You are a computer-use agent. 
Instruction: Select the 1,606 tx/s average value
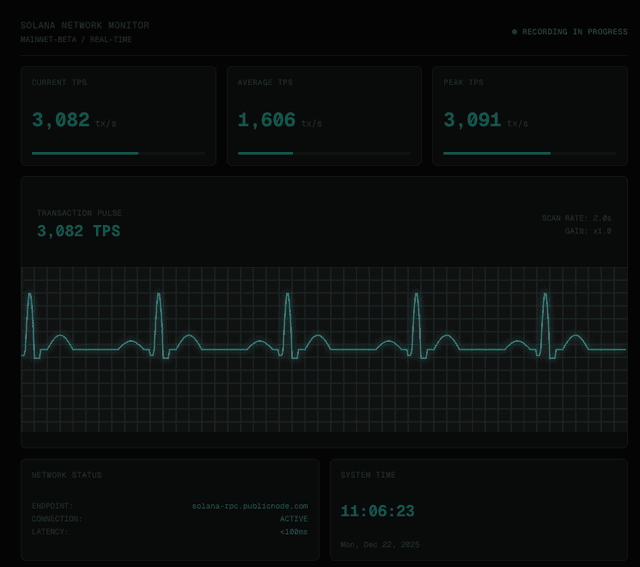280,120
